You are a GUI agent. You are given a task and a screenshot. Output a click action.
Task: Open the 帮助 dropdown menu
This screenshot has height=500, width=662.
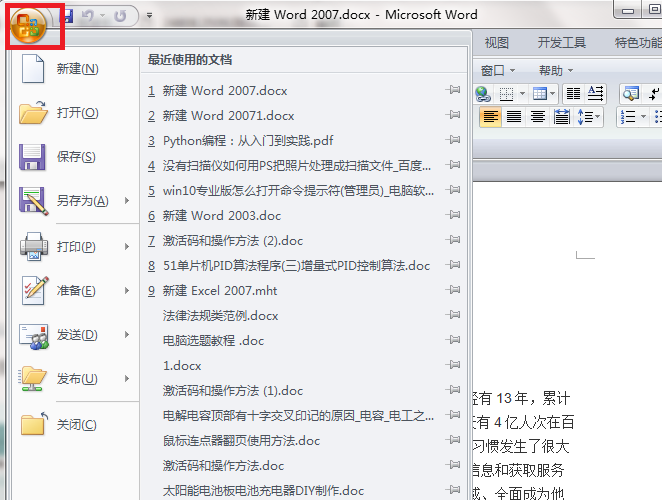point(556,71)
